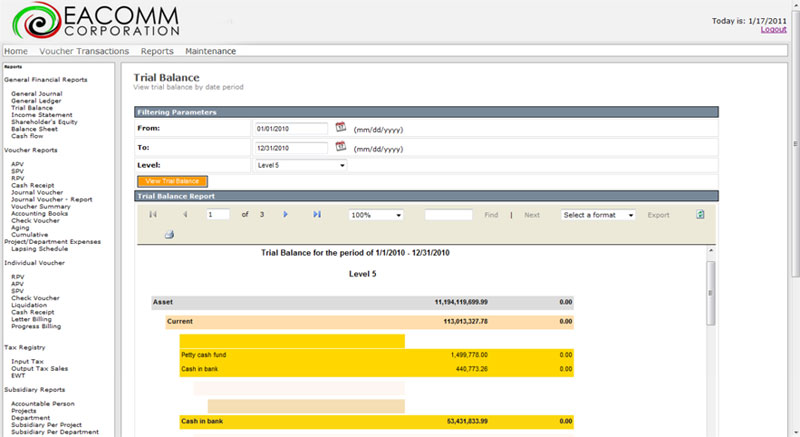Click the report search text field

[x=448, y=215]
